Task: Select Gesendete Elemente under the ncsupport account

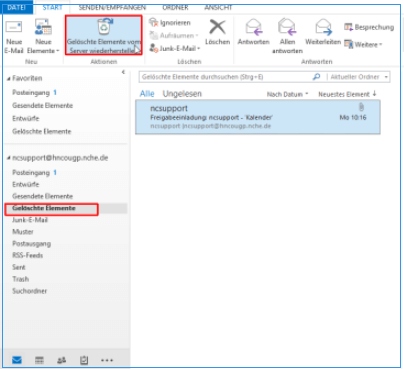Action: pyautogui.click(x=42, y=196)
